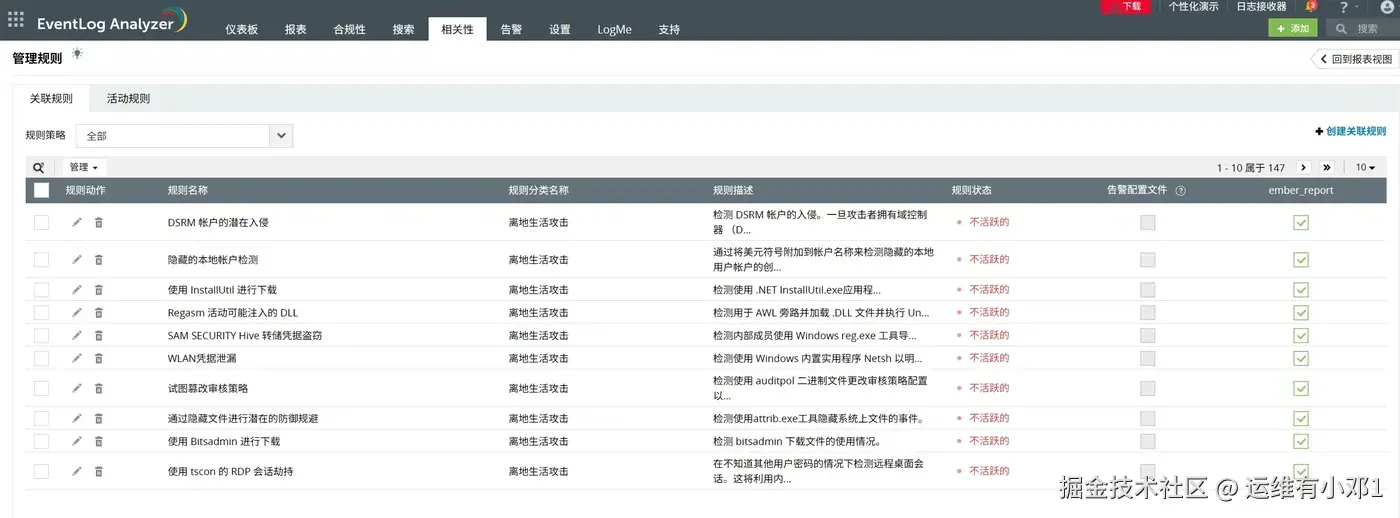Edit the Regasm 活动可能注入的 DLL rule
1400x518 pixels.
(77, 312)
